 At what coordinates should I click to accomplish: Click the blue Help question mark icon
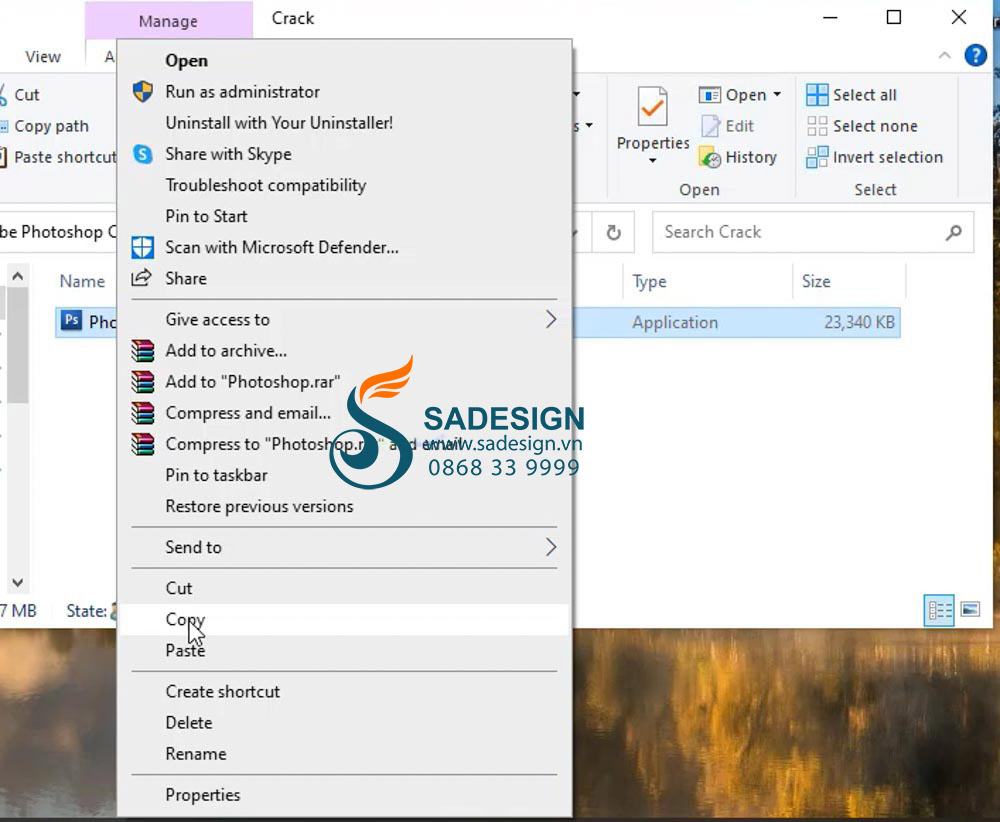(x=975, y=55)
